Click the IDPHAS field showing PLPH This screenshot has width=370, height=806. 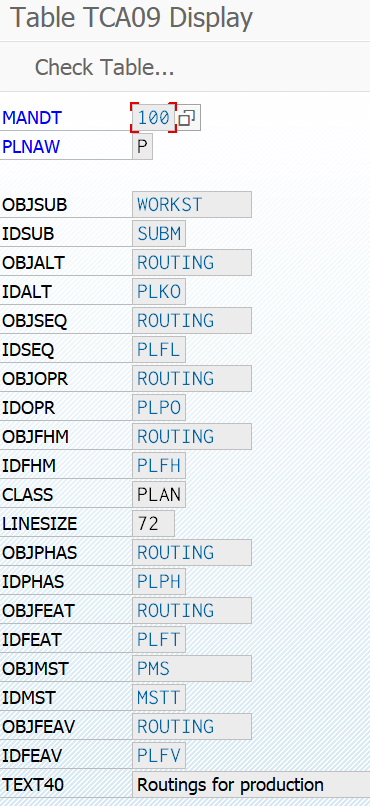[x=159, y=582]
